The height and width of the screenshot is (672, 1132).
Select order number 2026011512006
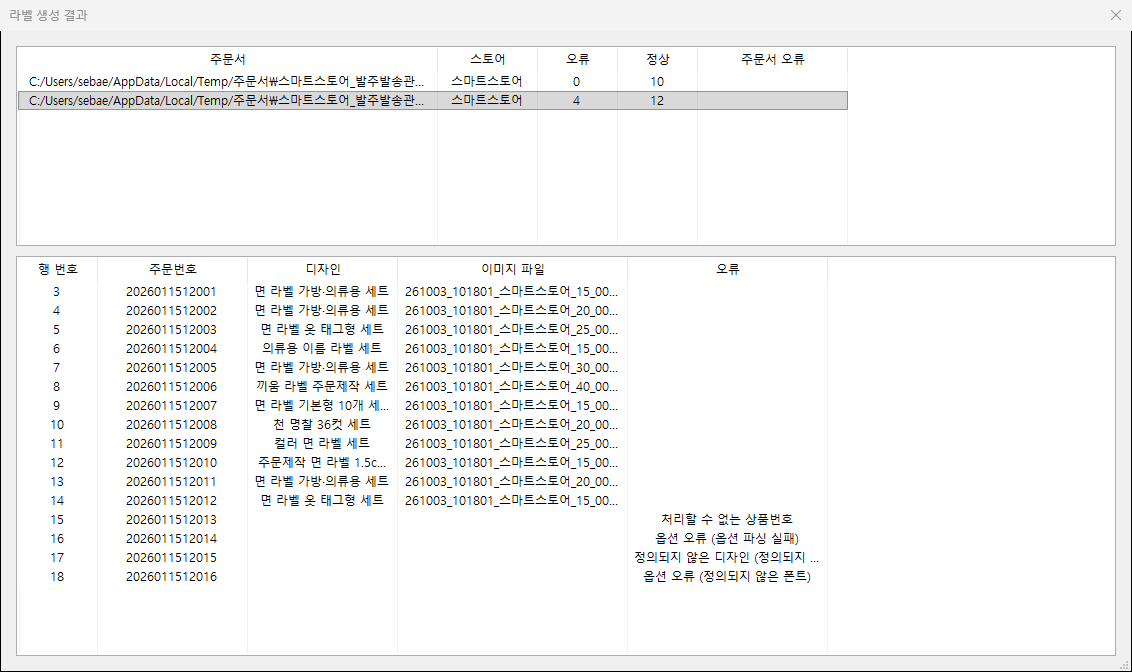171,387
